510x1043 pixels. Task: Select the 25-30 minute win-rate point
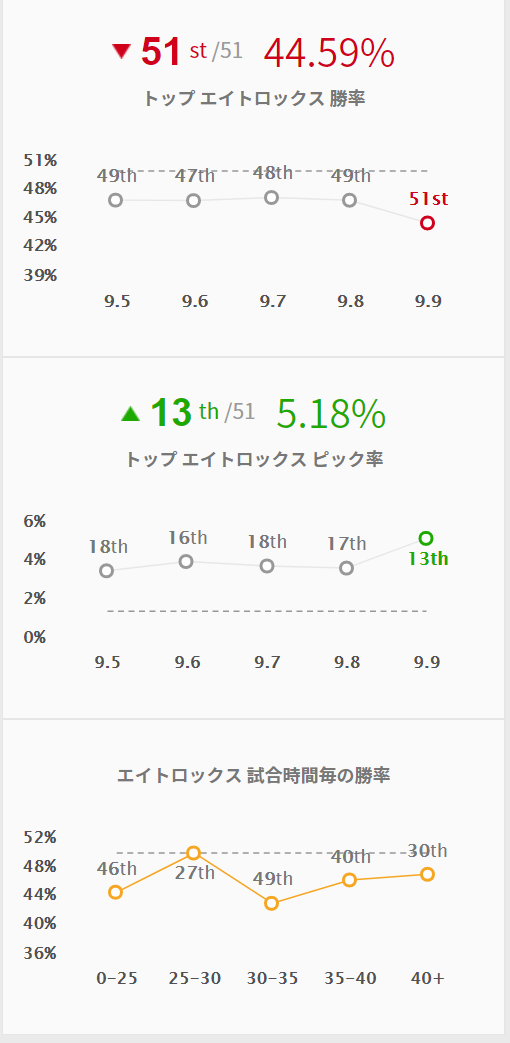click(x=193, y=853)
